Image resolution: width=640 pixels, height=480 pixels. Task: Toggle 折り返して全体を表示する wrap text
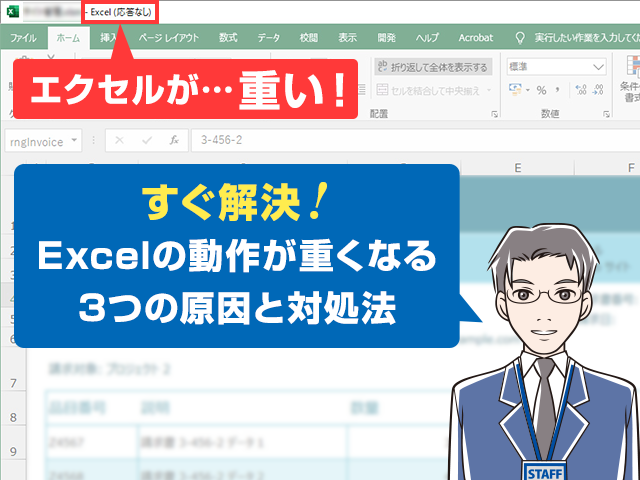tap(433, 67)
